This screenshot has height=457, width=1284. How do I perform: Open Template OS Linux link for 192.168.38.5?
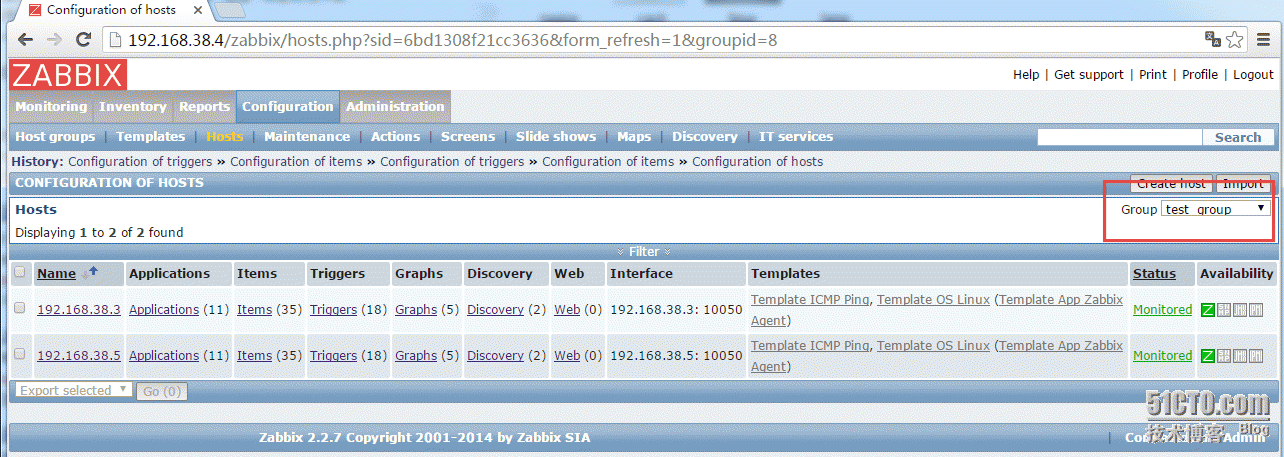pyautogui.click(x=933, y=346)
